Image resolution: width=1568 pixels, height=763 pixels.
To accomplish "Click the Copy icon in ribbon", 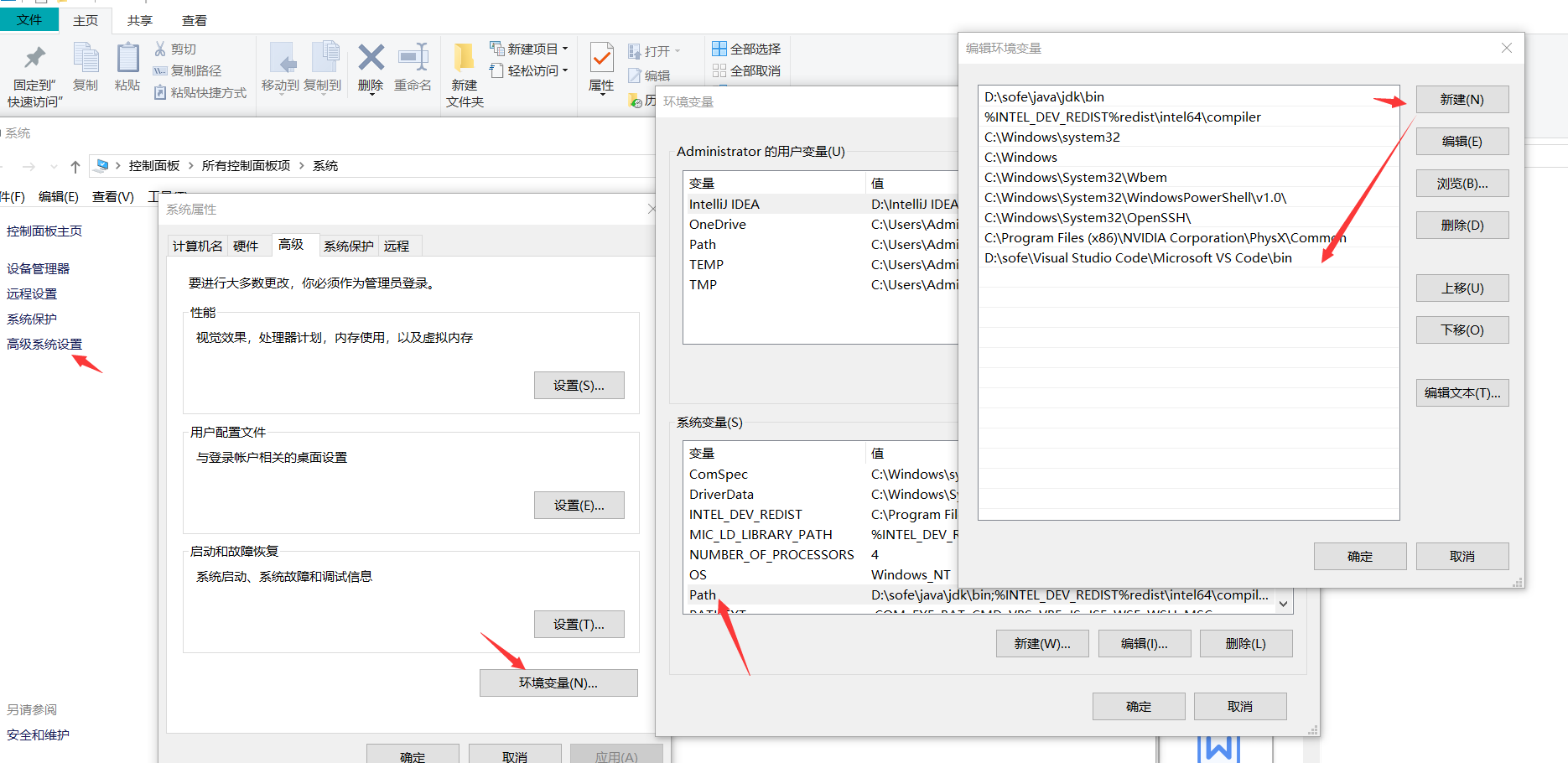I will coord(86,58).
